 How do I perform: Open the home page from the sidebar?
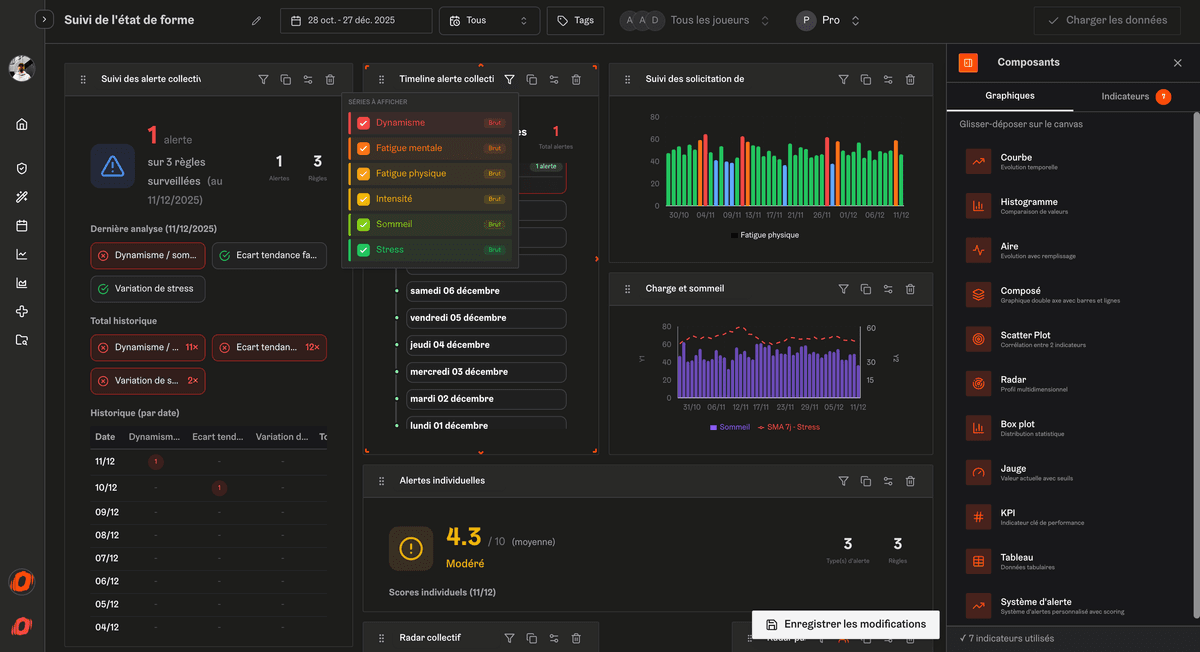22,124
